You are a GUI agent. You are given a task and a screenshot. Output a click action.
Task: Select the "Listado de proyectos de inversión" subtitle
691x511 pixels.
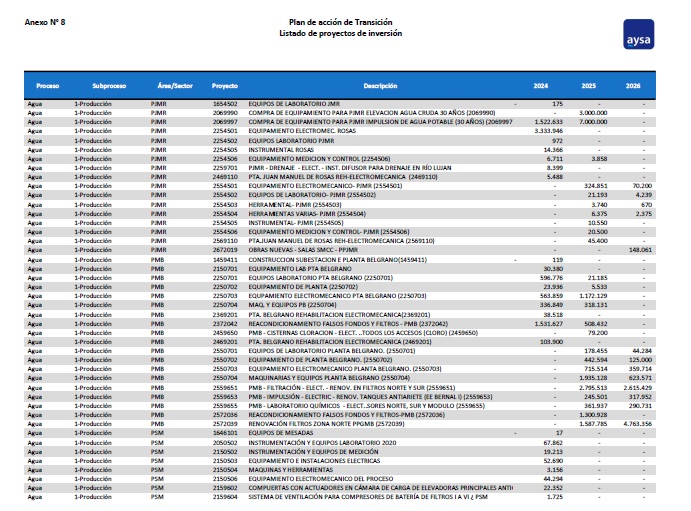(340, 32)
